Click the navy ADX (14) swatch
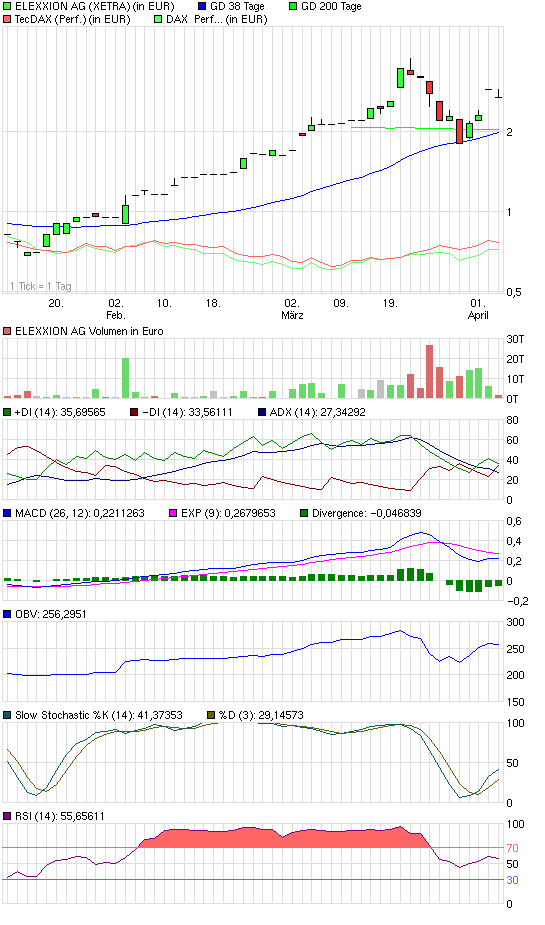The image size is (545, 925). [261, 412]
